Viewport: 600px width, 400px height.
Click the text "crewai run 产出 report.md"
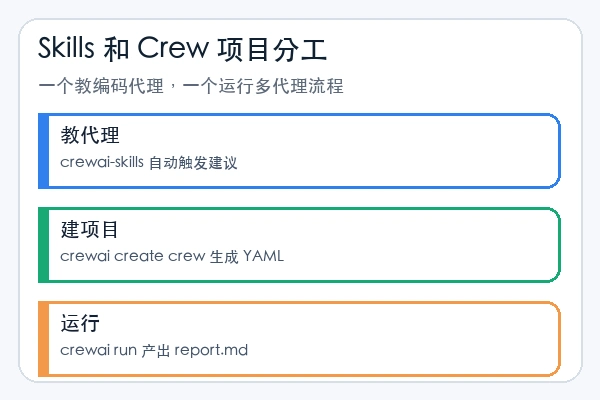pos(154,350)
